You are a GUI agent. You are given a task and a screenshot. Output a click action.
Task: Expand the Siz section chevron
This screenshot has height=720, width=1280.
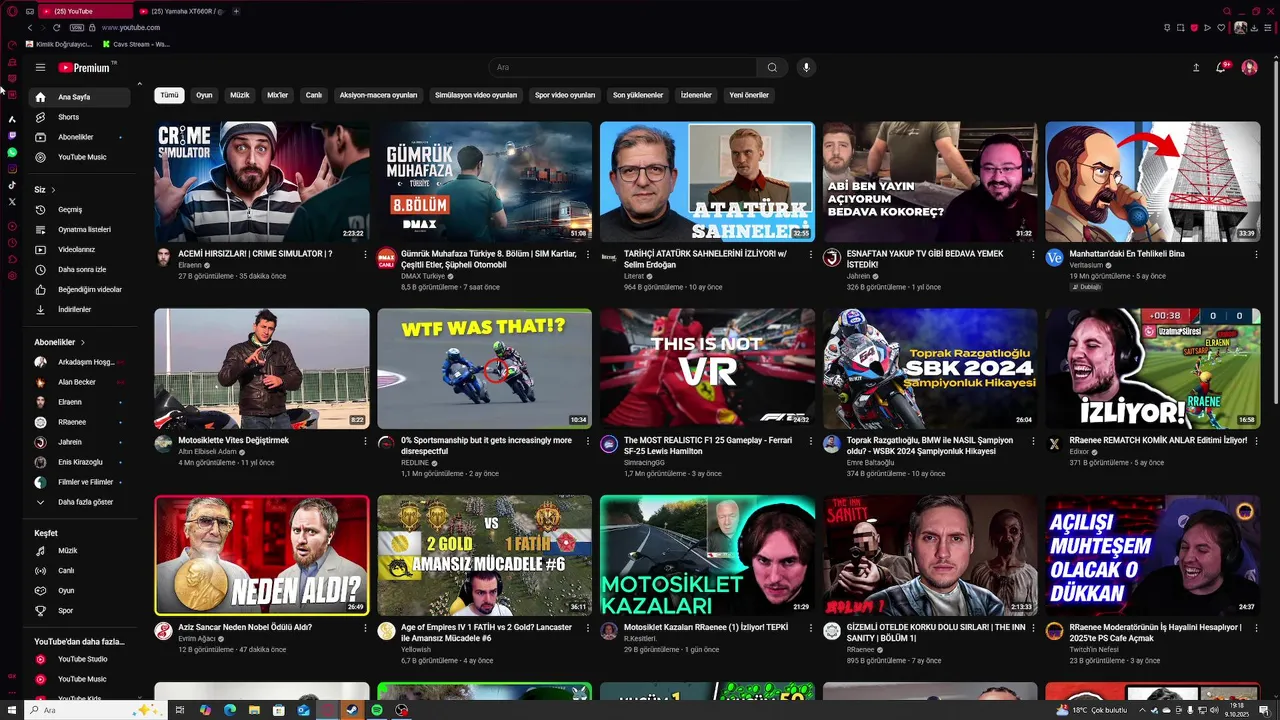53,190
